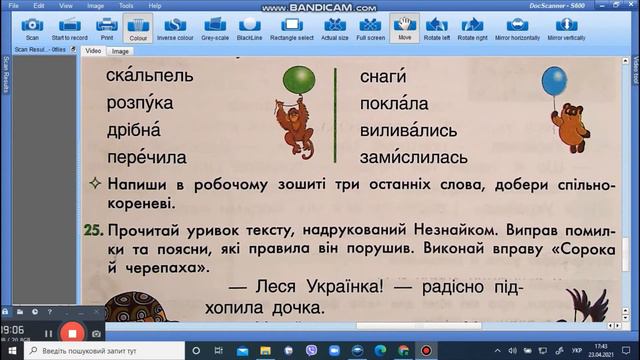Switch to the Image tab
640x360 pixels.
pyautogui.click(x=120, y=51)
